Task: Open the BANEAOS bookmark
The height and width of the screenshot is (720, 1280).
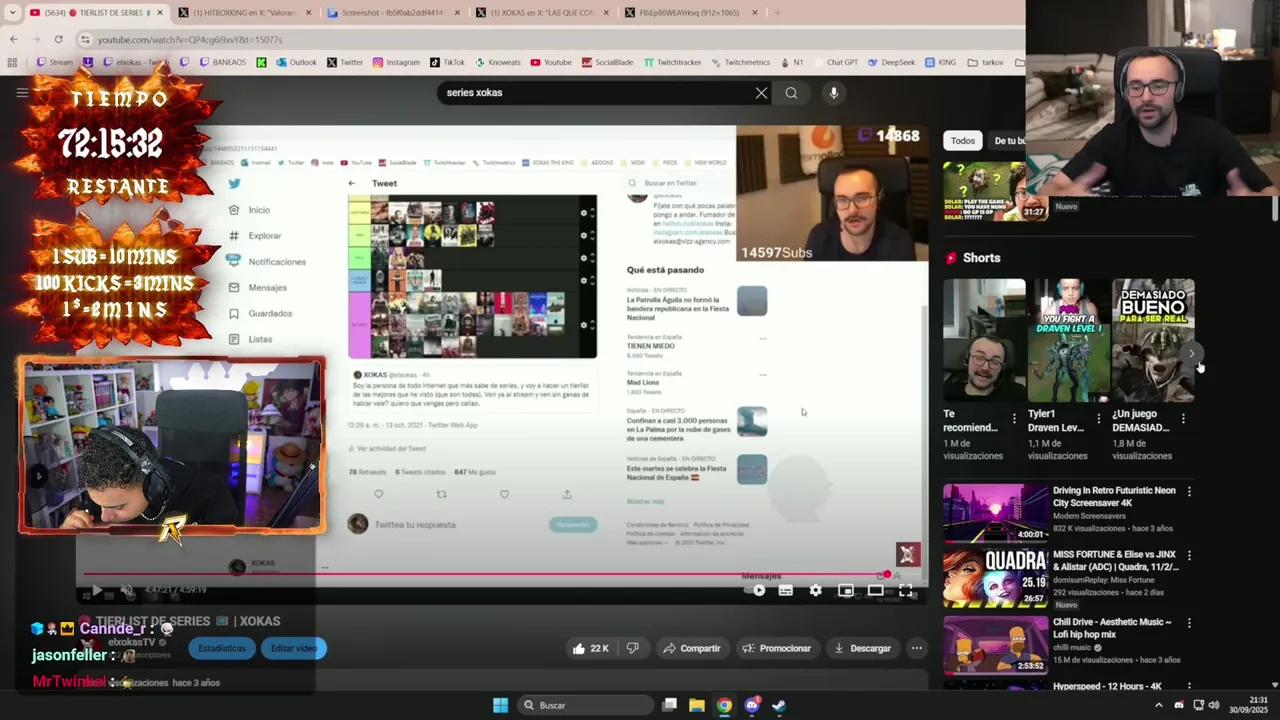Action: click(x=222, y=62)
